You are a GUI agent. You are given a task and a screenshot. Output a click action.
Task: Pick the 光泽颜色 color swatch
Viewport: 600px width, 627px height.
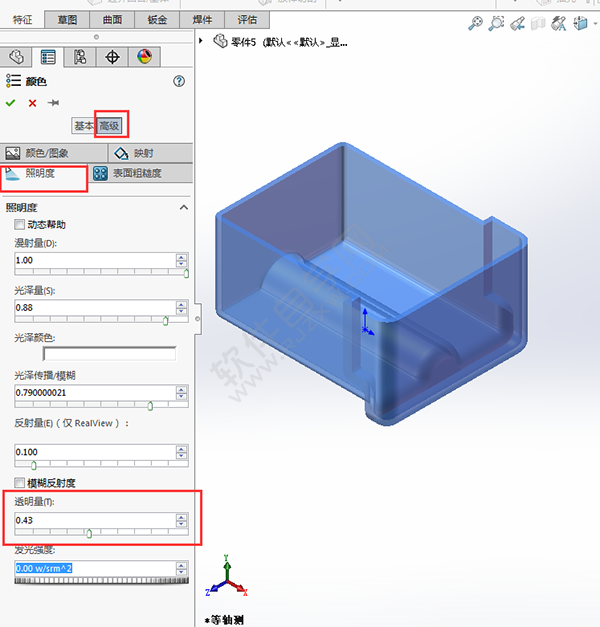[x=110, y=354]
